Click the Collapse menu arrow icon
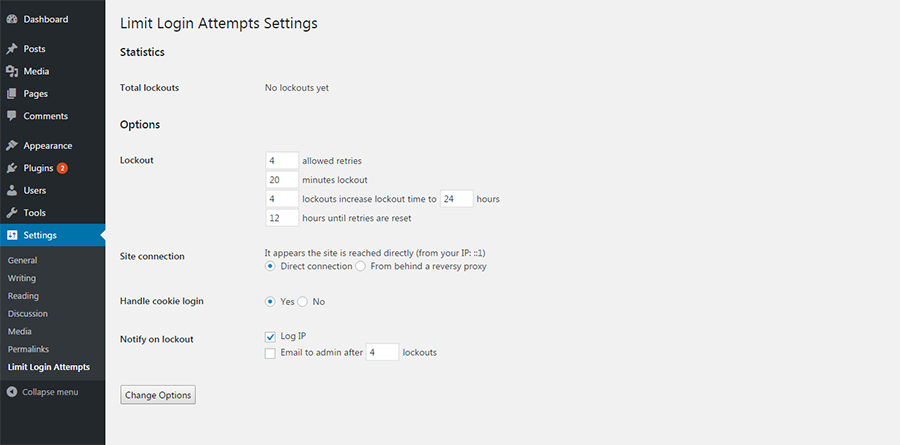The width and height of the screenshot is (900, 445). pos(11,392)
